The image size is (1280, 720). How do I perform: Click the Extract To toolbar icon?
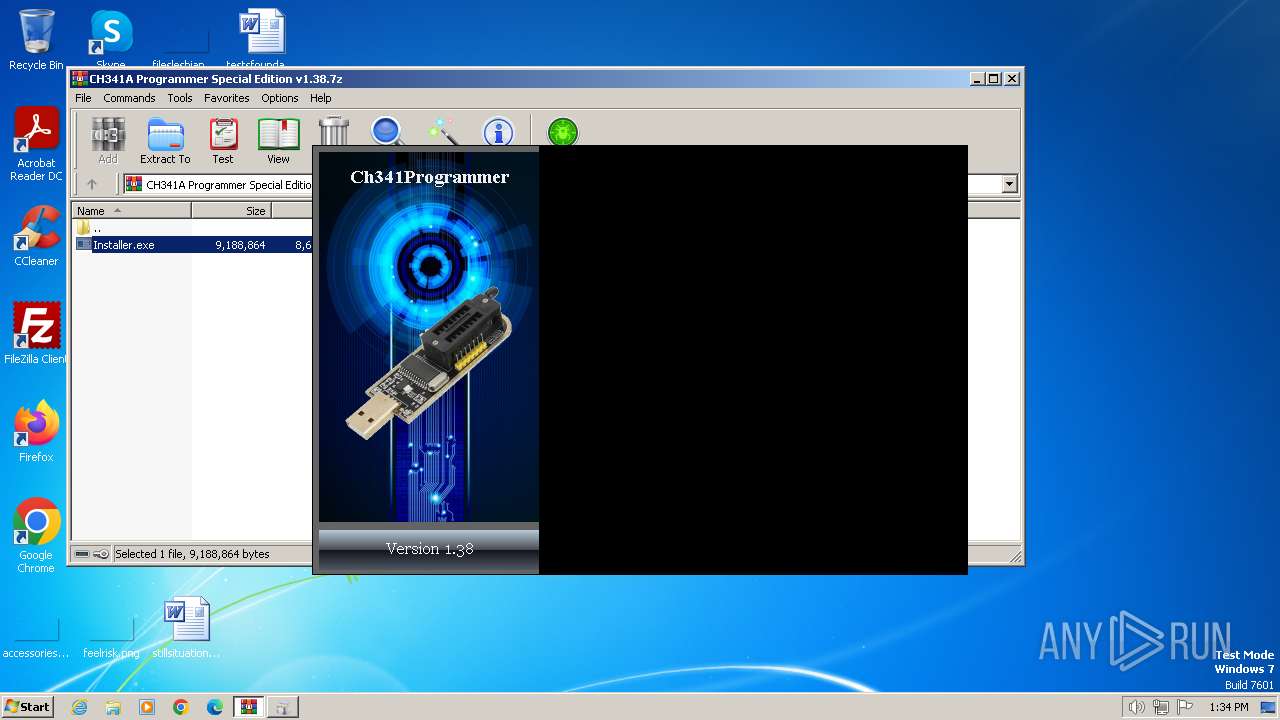pyautogui.click(x=165, y=140)
